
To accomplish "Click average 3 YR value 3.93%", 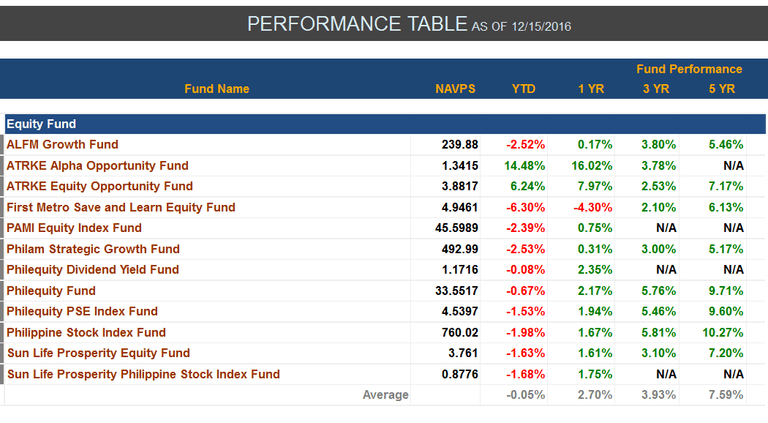I will 659,395.
